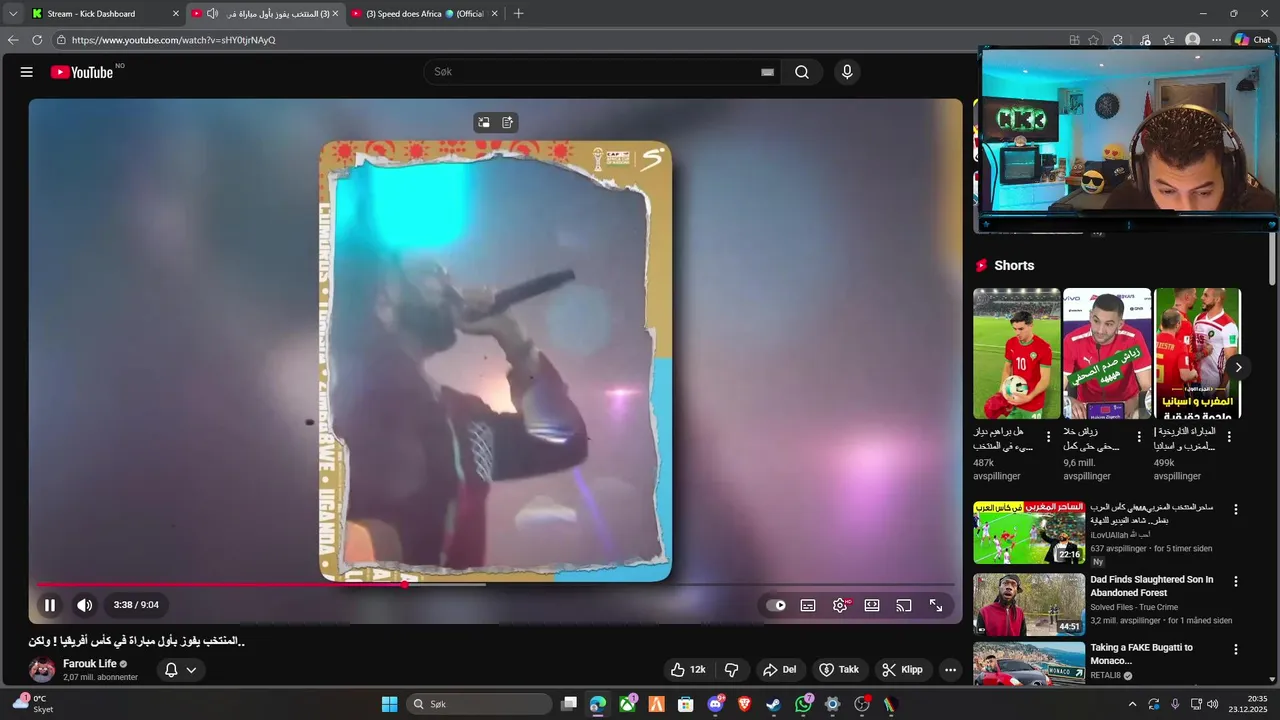Add this page to favorites star
Image resolution: width=1280 pixels, height=720 pixels.
pyautogui.click(x=1094, y=40)
